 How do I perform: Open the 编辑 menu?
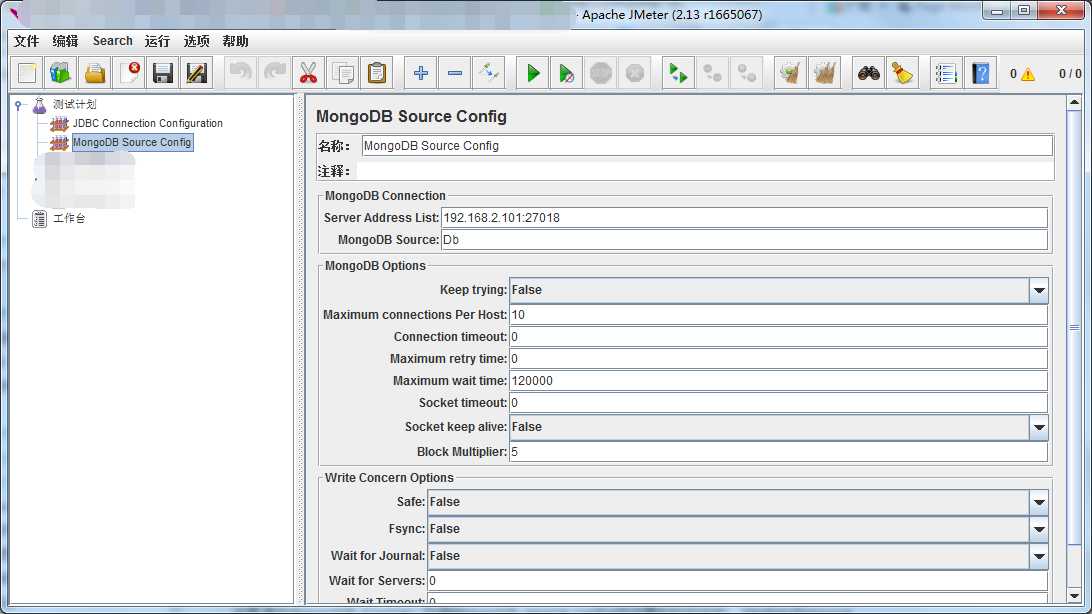(65, 41)
